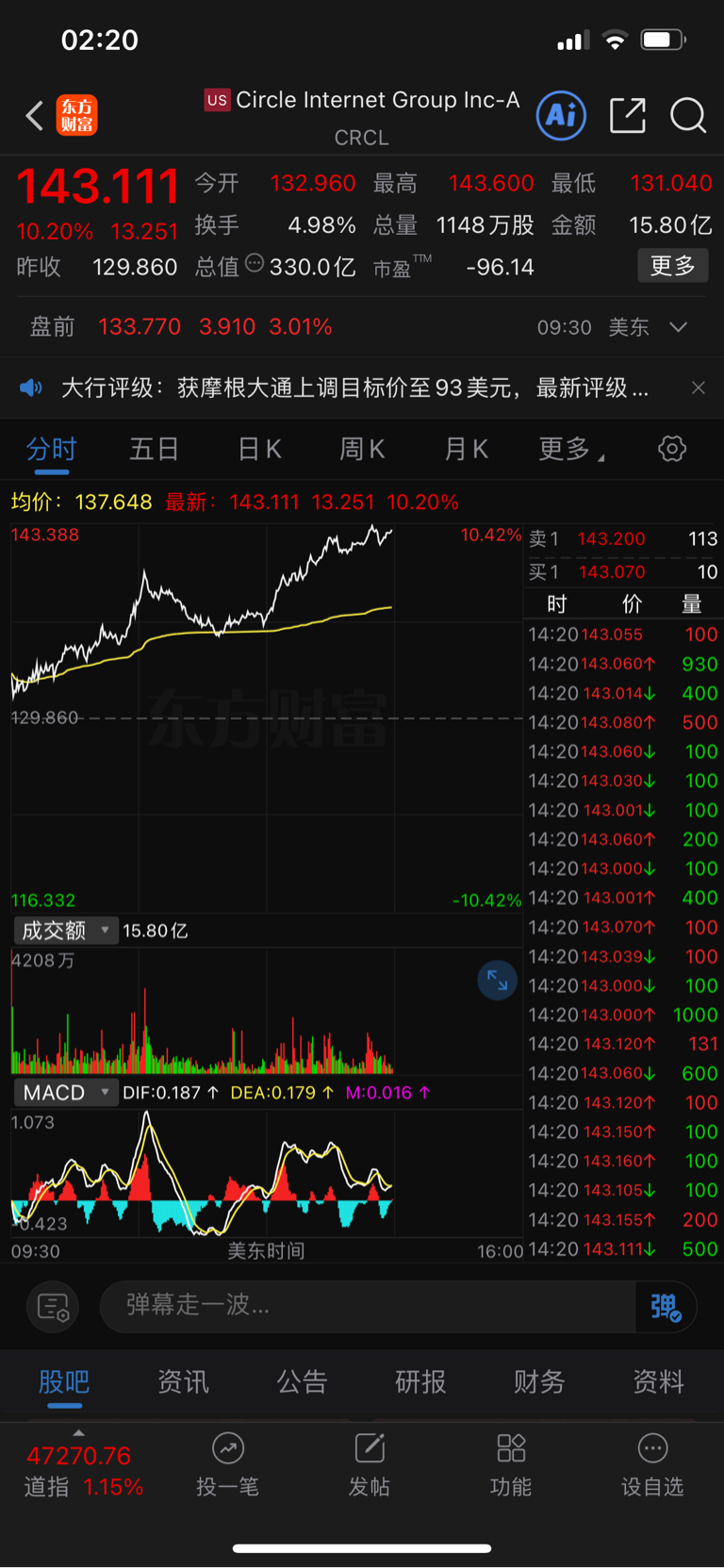The height and width of the screenshot is (1568, 724).
Task: Tap the intraday price chart
Action: coord(267,718)
